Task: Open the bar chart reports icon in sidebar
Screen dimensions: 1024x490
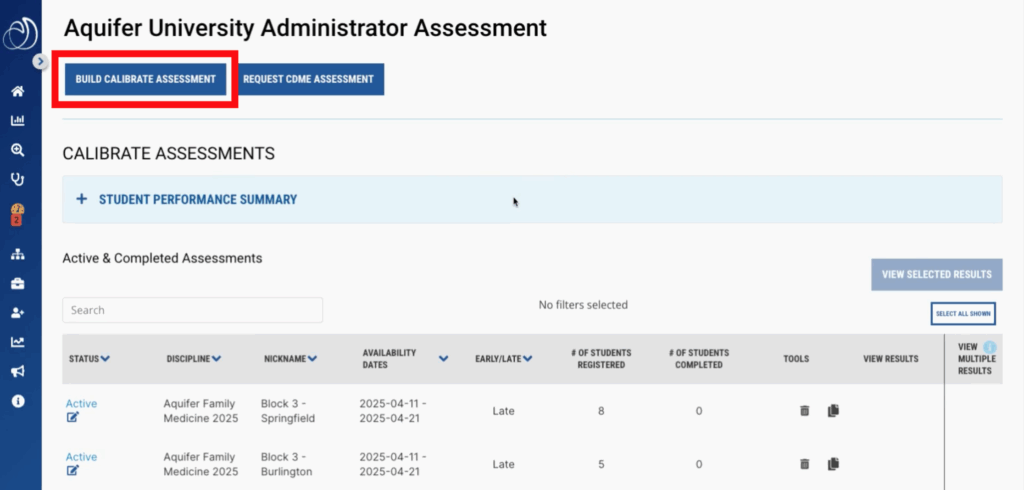Action: coord(17,121)
